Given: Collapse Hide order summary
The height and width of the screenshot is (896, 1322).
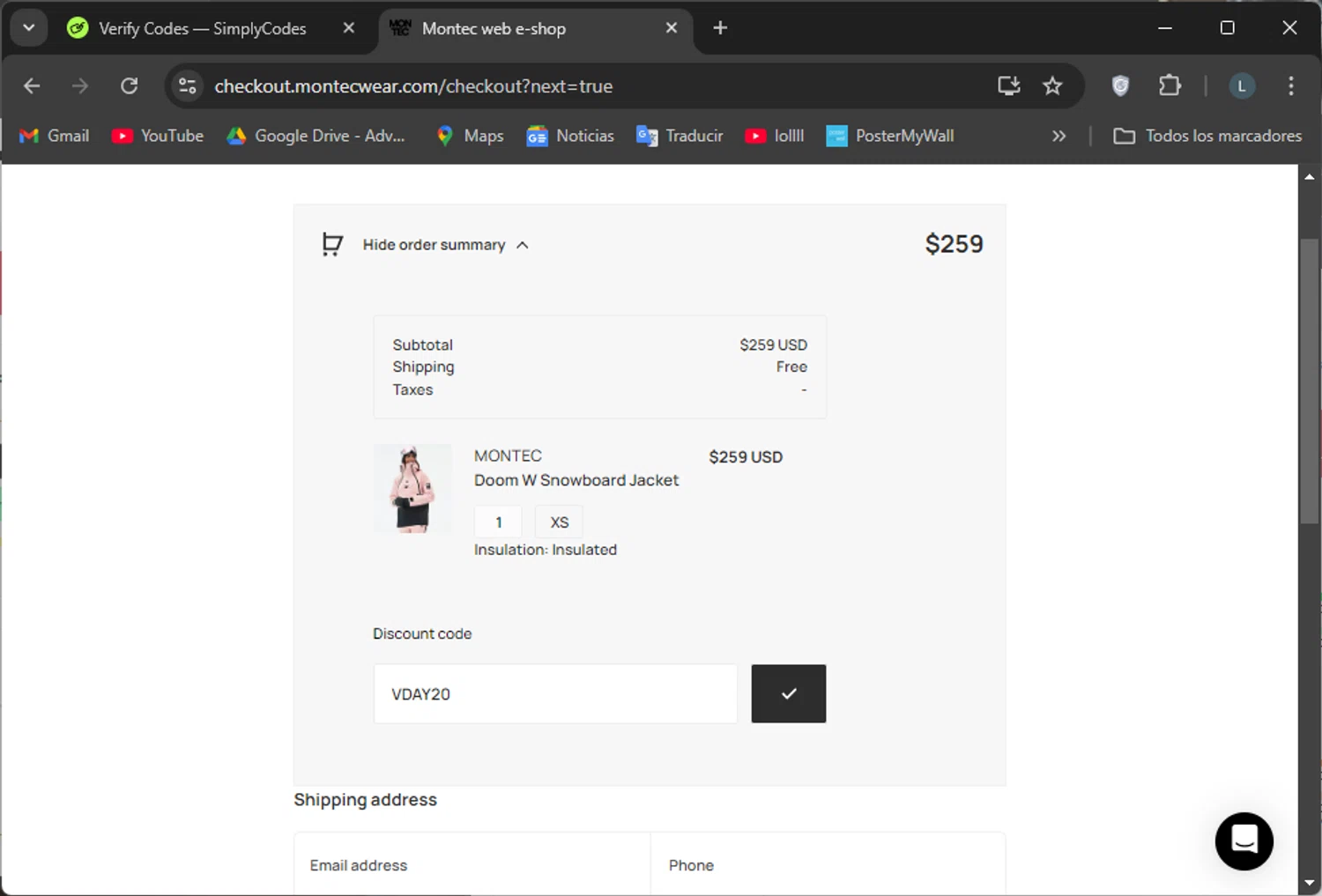Looking at the screenshot, I should click(446, 245).
